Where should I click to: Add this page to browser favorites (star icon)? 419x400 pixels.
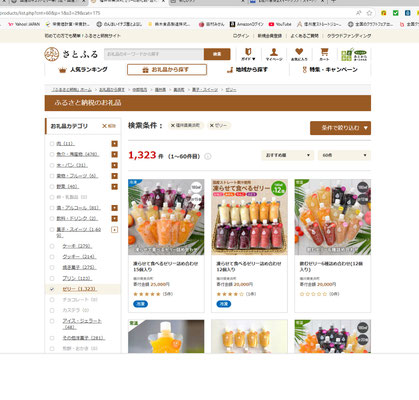click(369, 13)
